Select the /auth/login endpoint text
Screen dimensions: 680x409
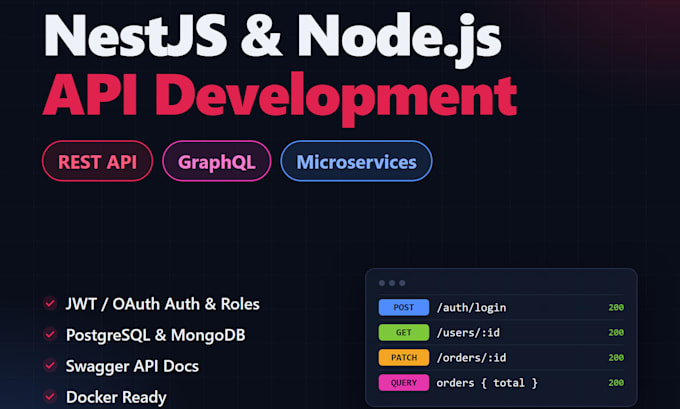[471, 308]
